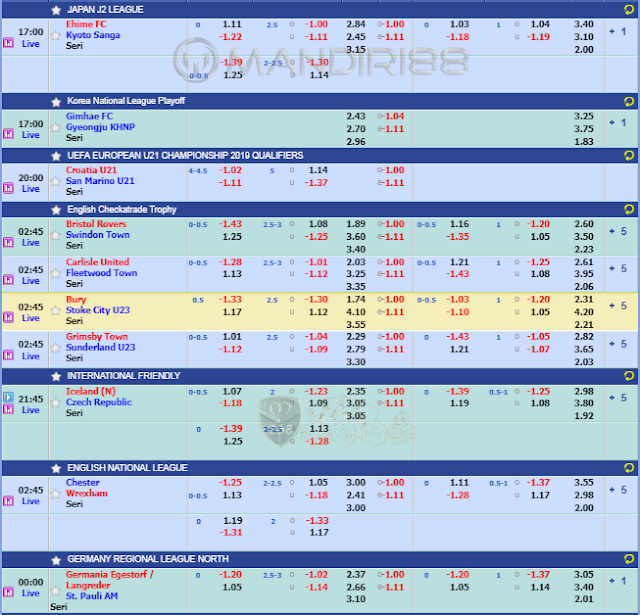Open stats icon for Germania Egestorf match

[8, 593]
